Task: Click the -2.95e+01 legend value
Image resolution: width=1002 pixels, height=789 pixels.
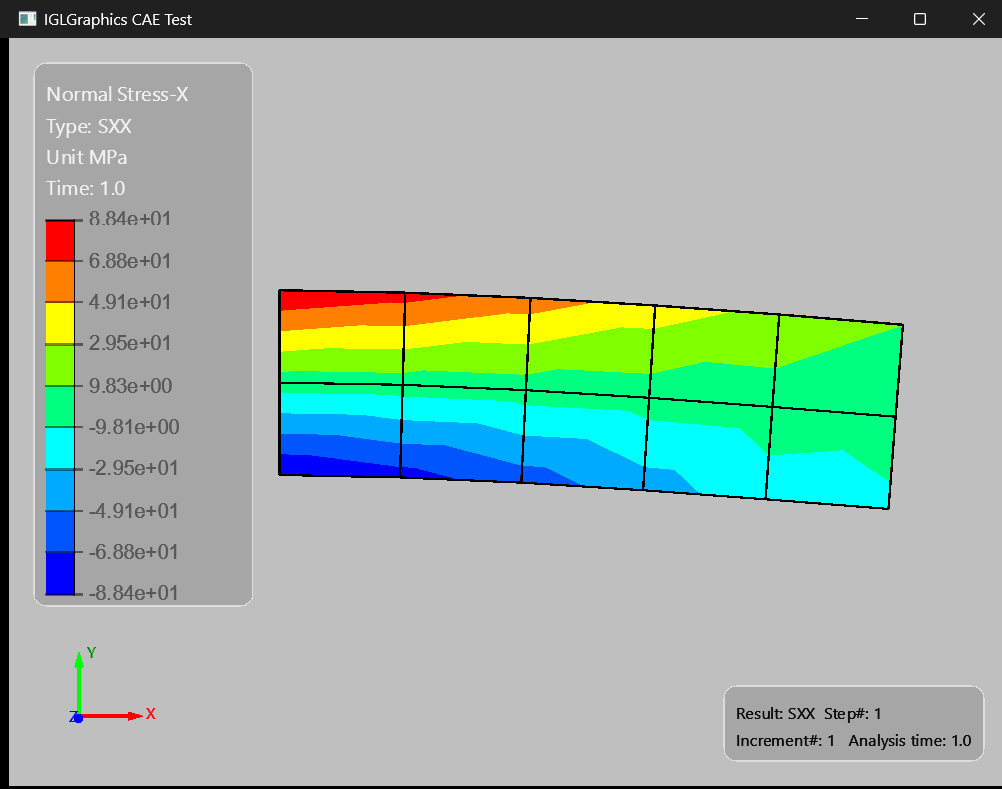Action: tap(133, 468)
